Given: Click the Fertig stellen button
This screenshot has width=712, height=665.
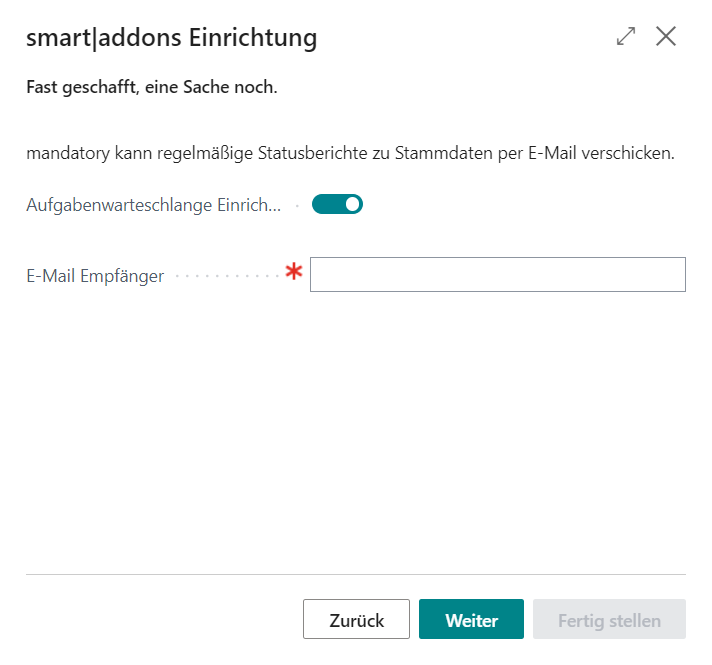Looking at the screenshot, I should [609, 620].
